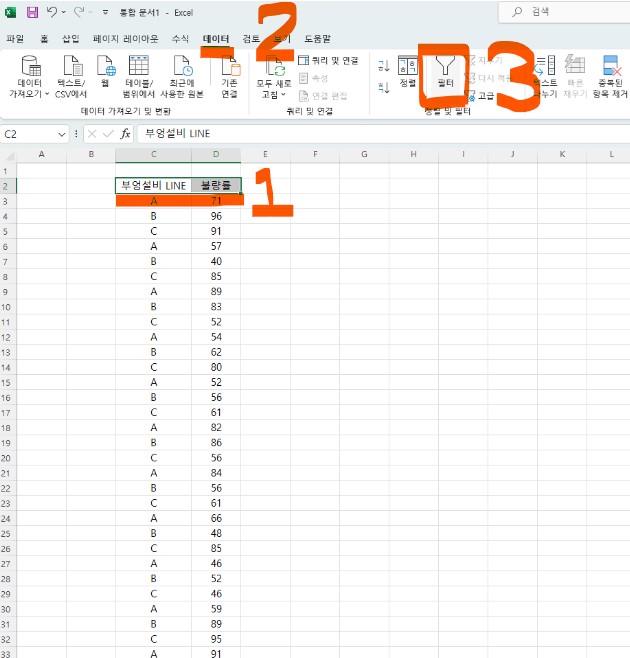Open the 도움말 tab

pos(317,39)
